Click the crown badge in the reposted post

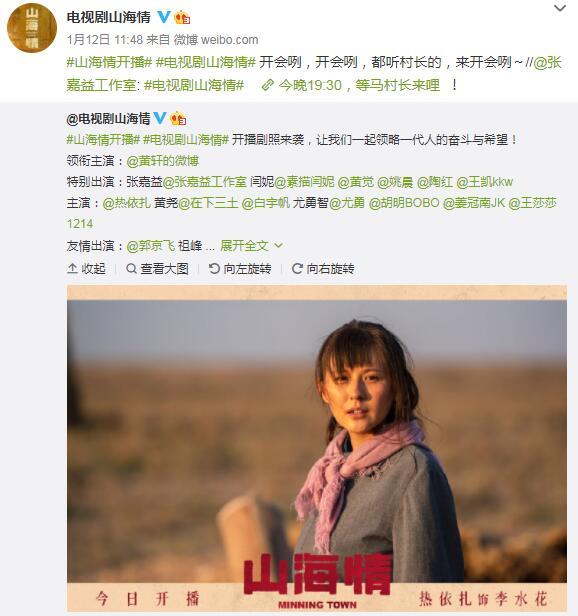click(178, 118)
